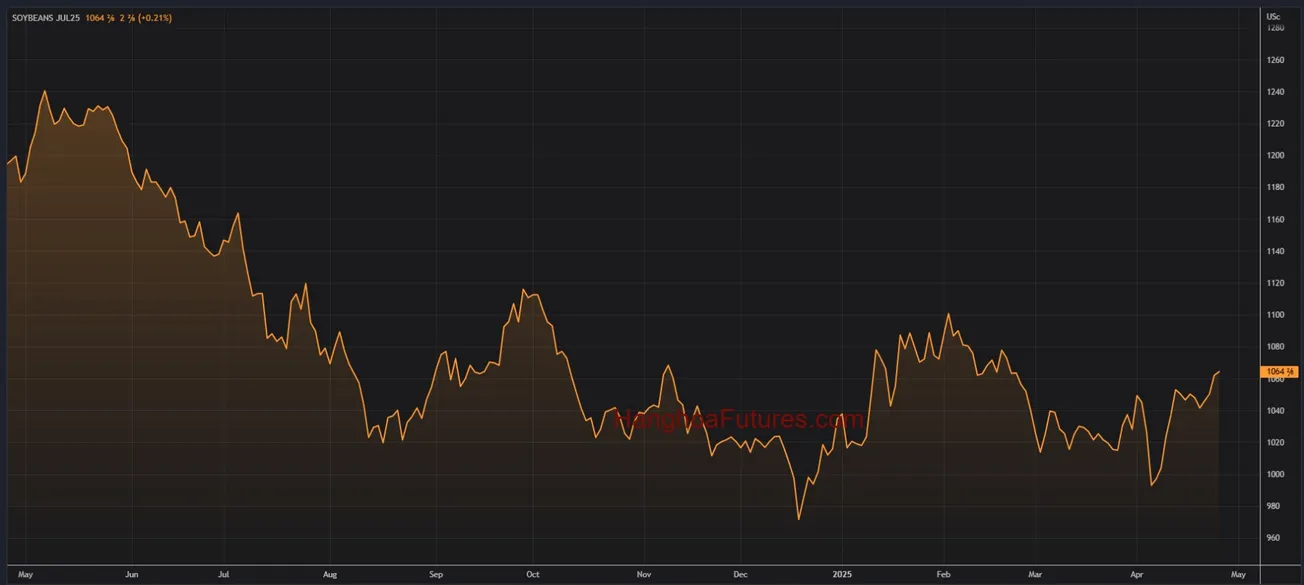The image size is (1304, 585).
Task: Select the orange 1064 price tag on axis
Action: point(1281,372)
